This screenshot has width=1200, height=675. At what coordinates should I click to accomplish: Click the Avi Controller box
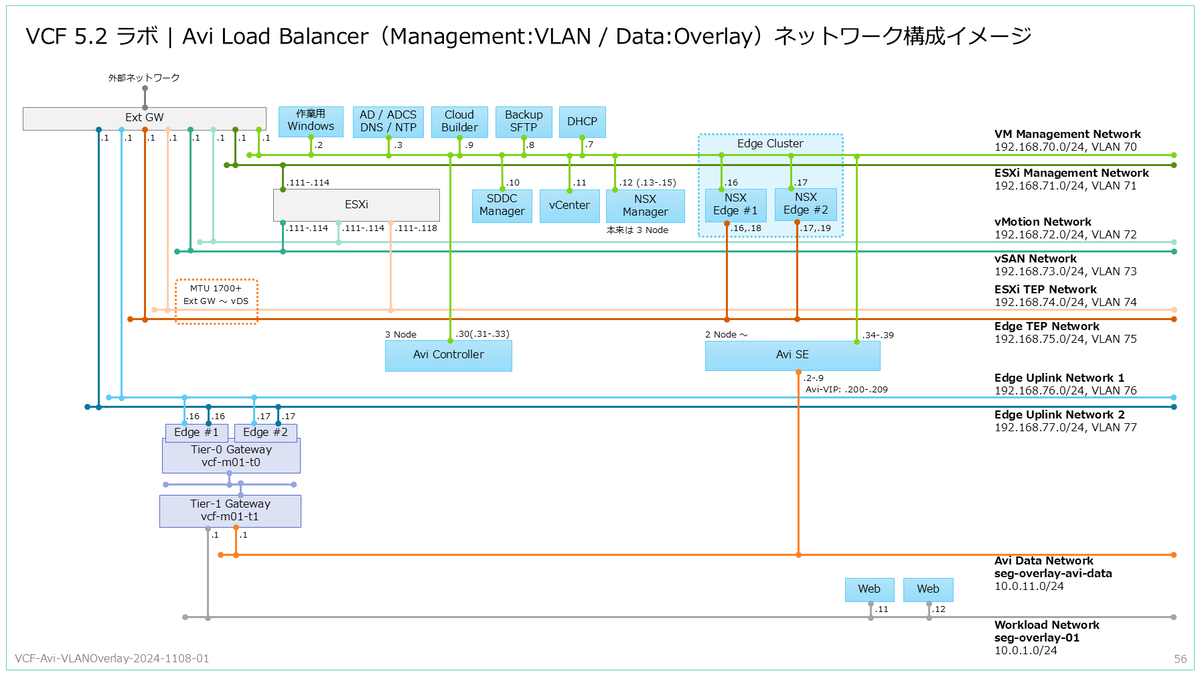[x=448, y=355]
